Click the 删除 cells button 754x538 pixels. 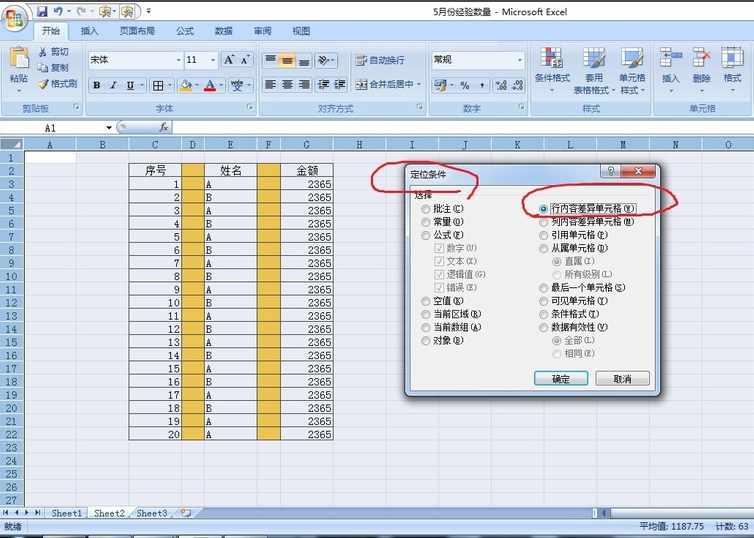pos(701,69)
